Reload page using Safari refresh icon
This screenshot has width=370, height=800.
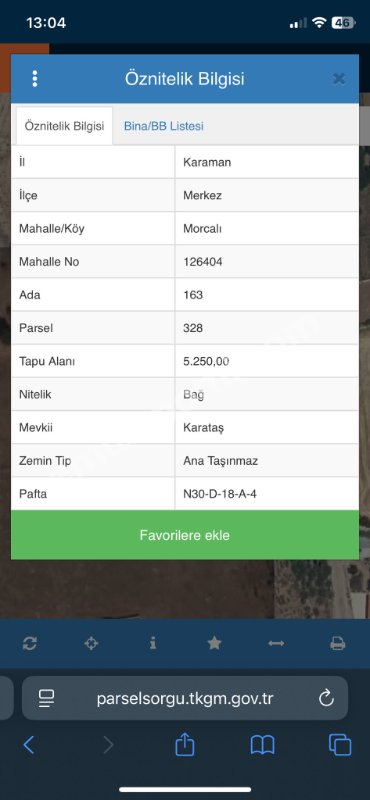pos(326,698)
